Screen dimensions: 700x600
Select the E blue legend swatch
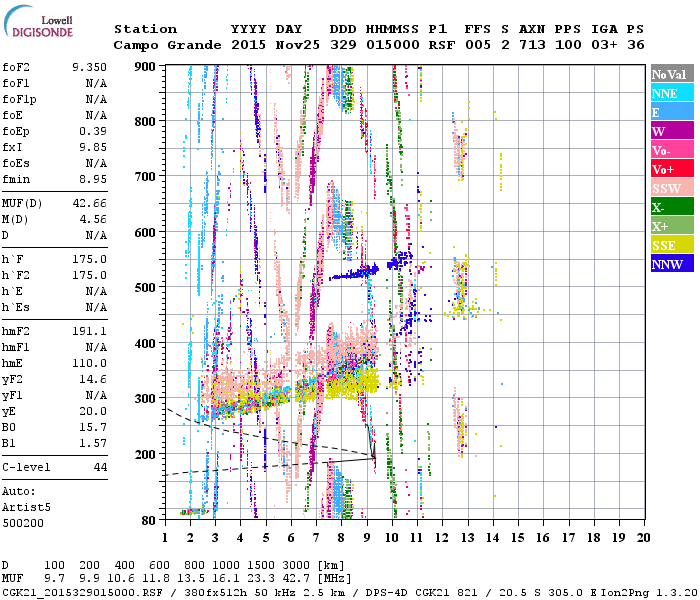pyautogui.click(x=672, y=112)
